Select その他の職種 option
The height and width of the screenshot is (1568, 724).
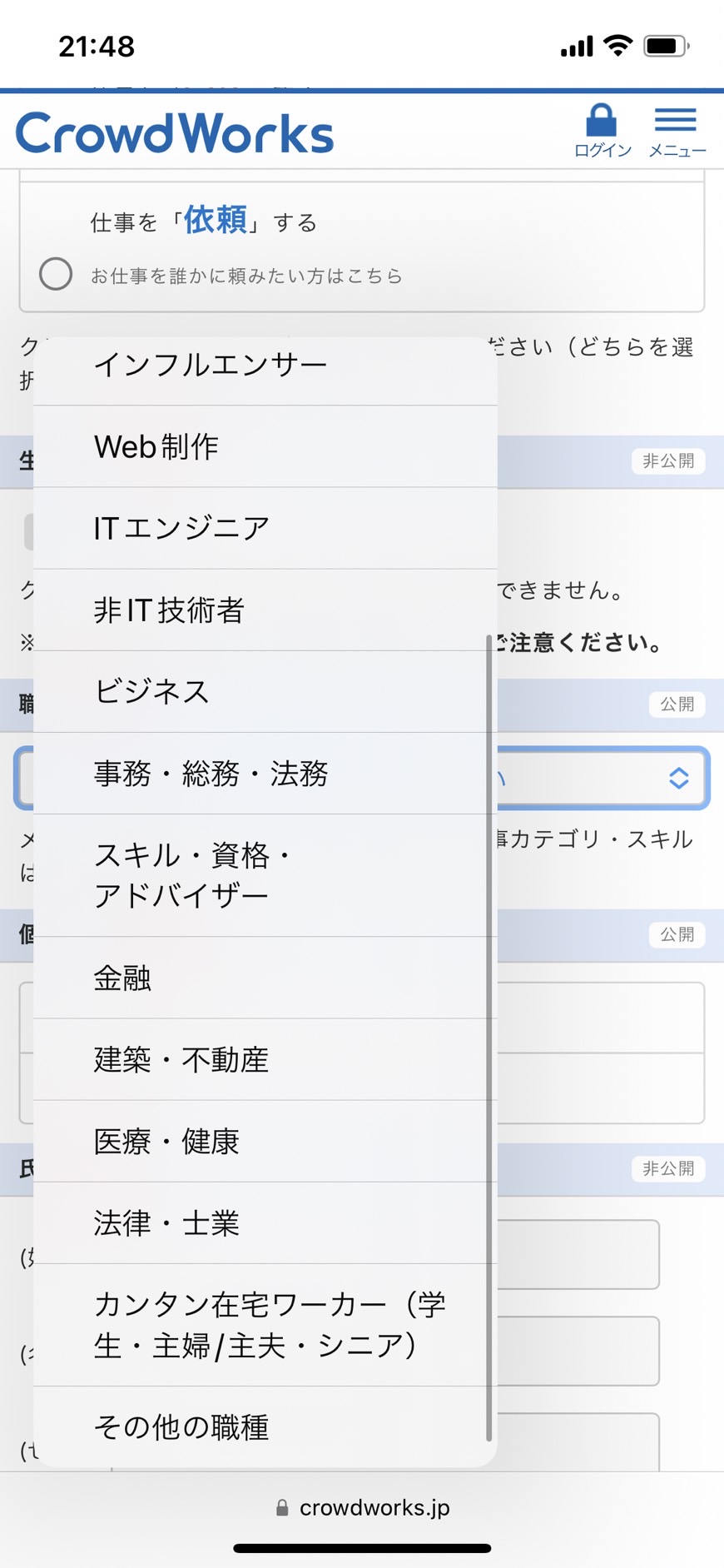click(265, 1426)
